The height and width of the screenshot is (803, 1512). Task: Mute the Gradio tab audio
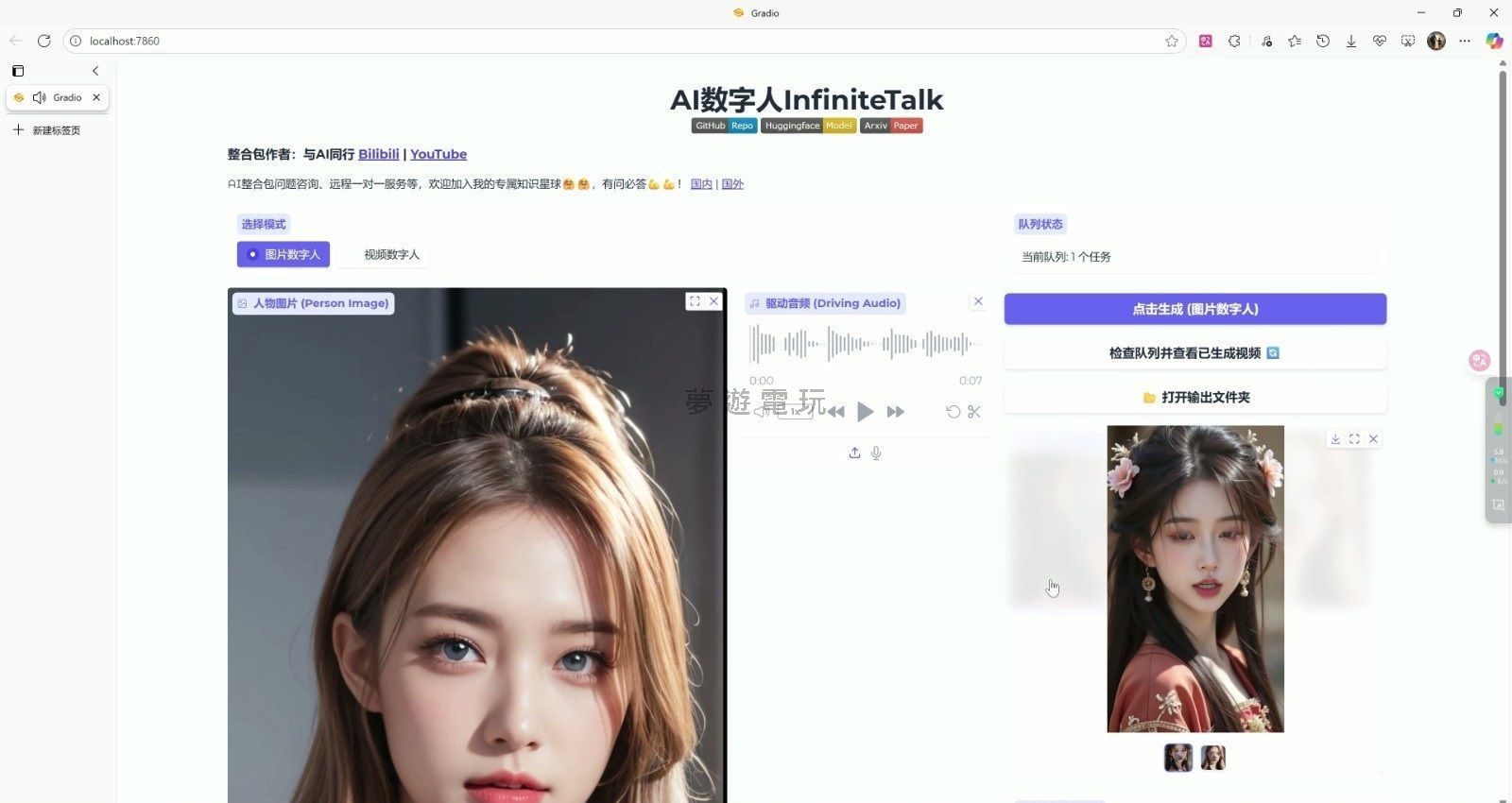click(x=39, y=97)
